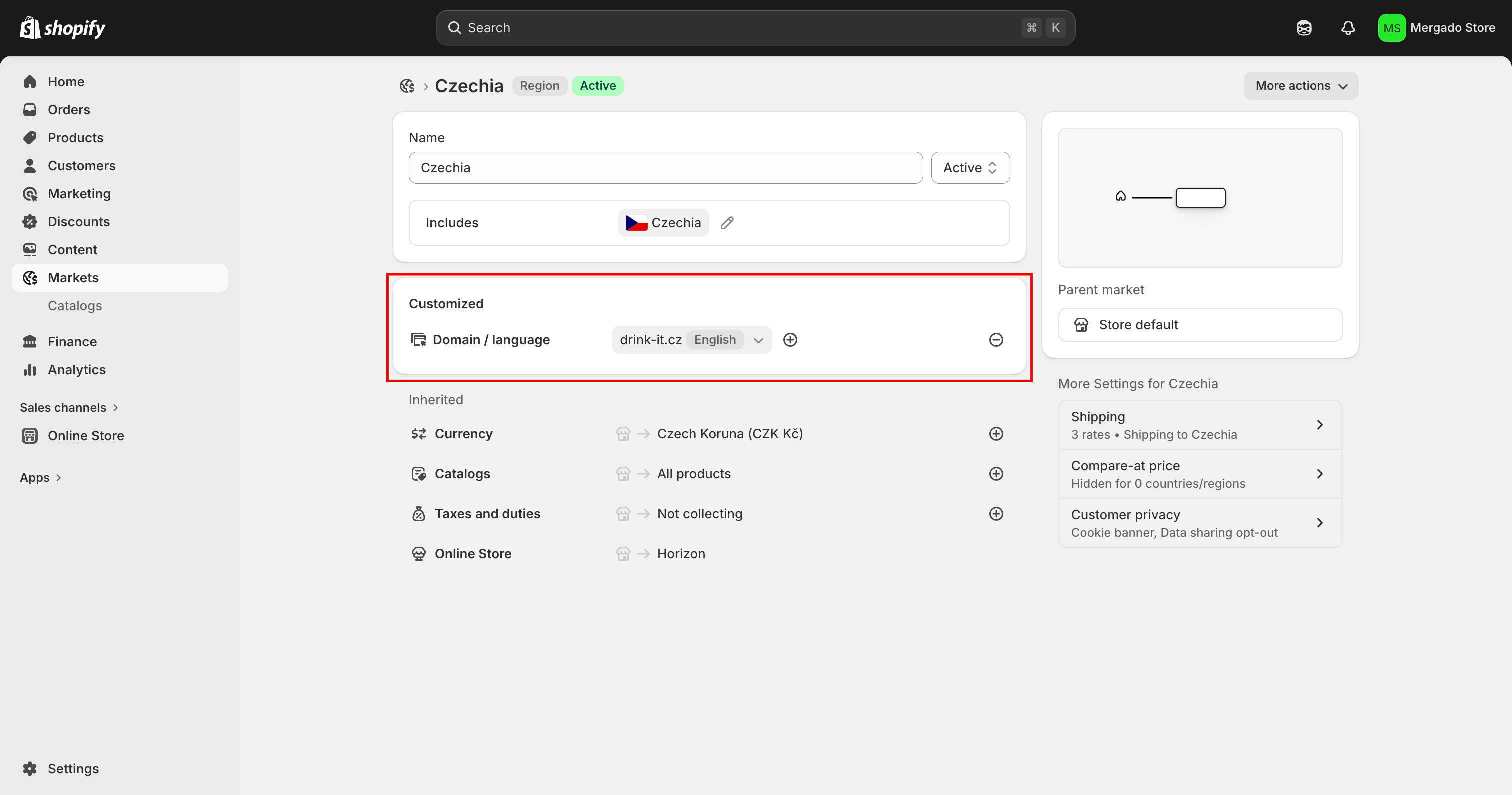The image size is (1512, 795).
Task: Click the plus icon in Currency row
Action: 995,434
